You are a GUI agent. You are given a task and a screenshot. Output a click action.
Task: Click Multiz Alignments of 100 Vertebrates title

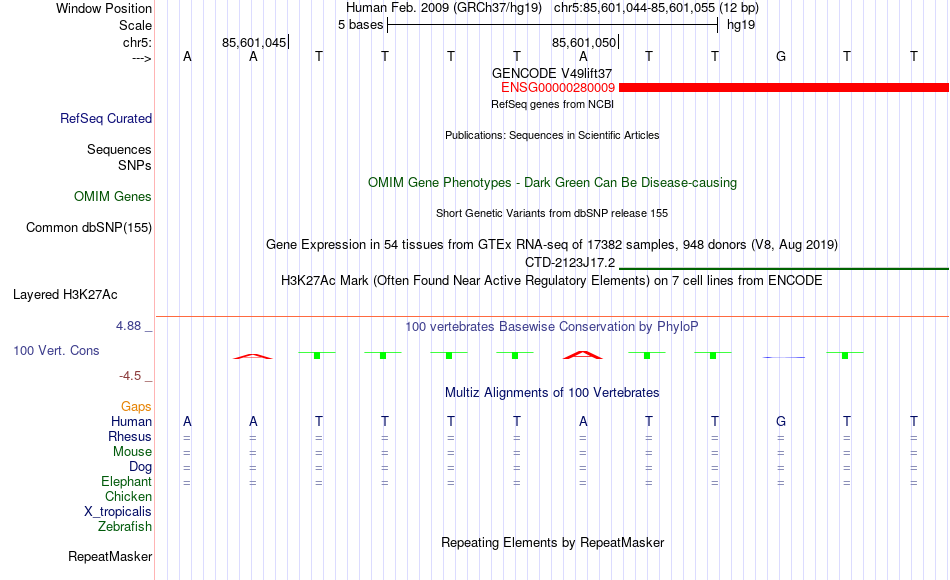[x=552, y=393]
